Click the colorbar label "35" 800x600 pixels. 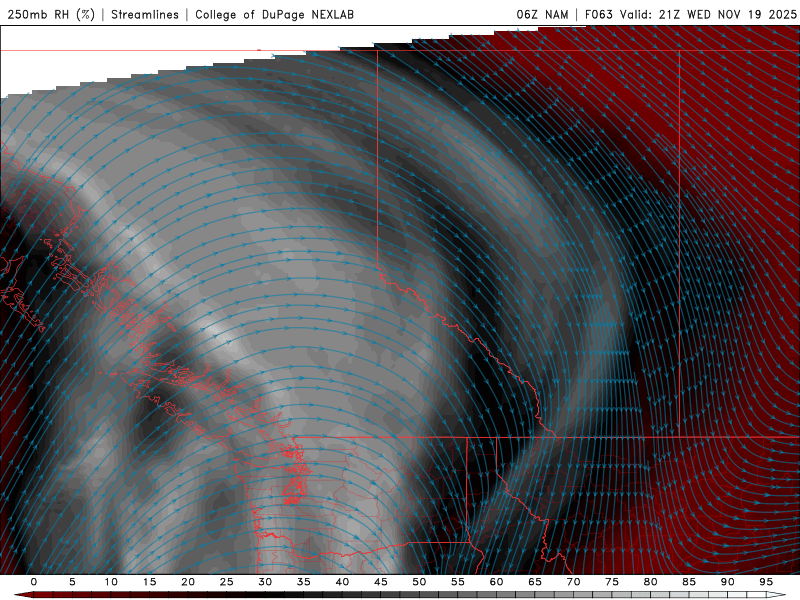[304, 582]
